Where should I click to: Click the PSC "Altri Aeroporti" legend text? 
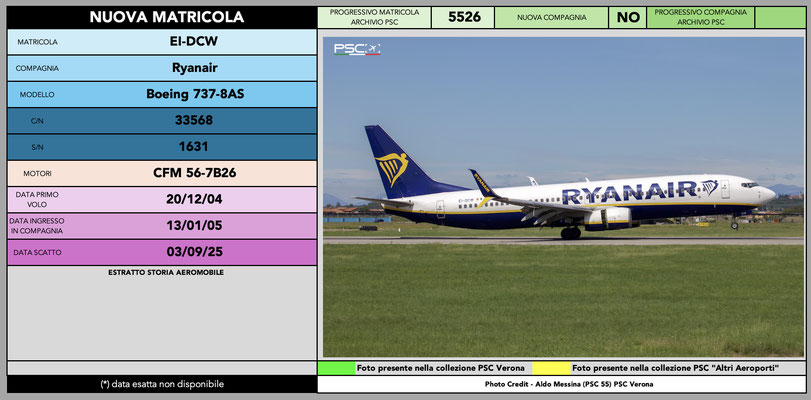tap(675, 368)
